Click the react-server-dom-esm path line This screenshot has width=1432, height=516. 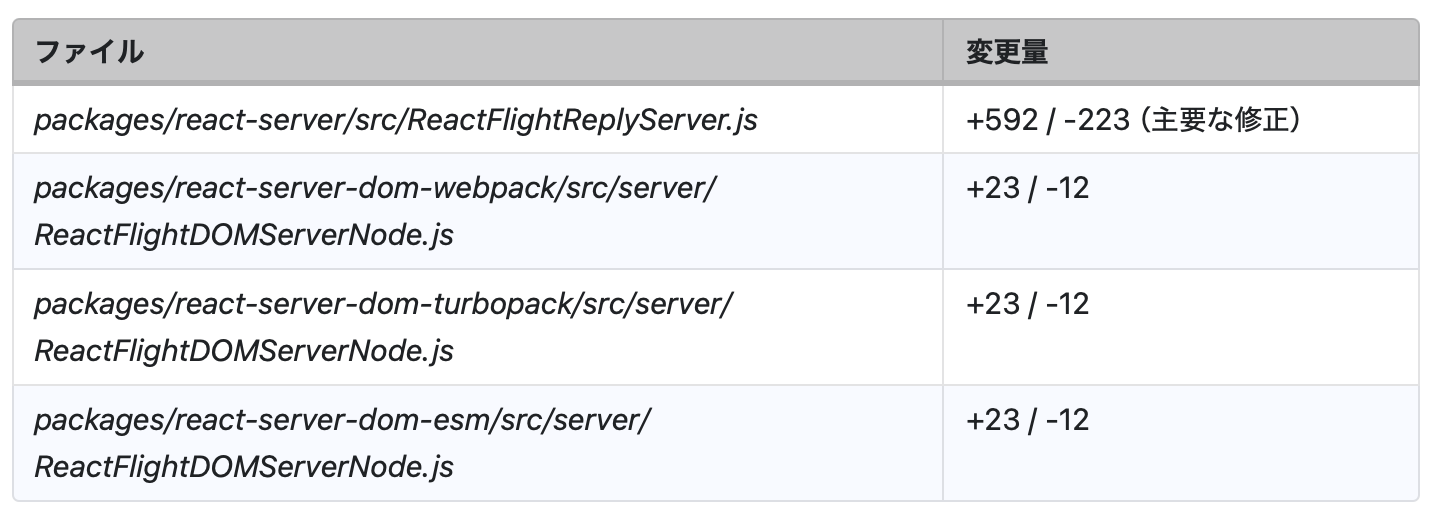pyautogui.click(x=342, y=420)
